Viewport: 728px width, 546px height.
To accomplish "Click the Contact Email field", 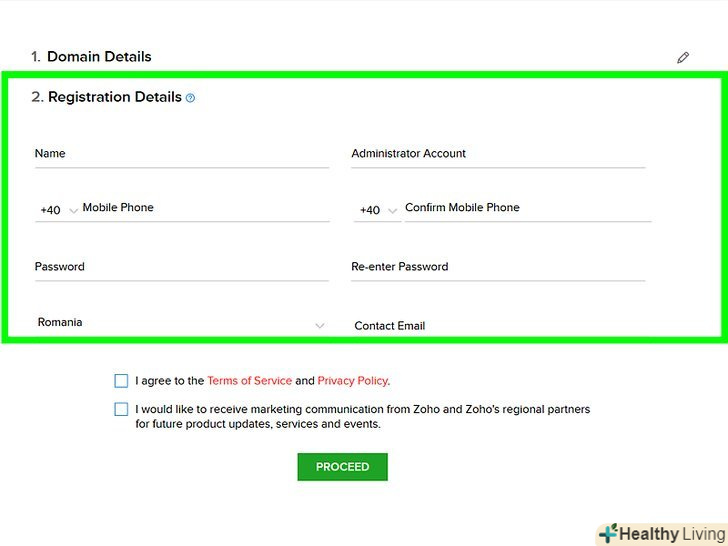I will [x=497, y=326].
